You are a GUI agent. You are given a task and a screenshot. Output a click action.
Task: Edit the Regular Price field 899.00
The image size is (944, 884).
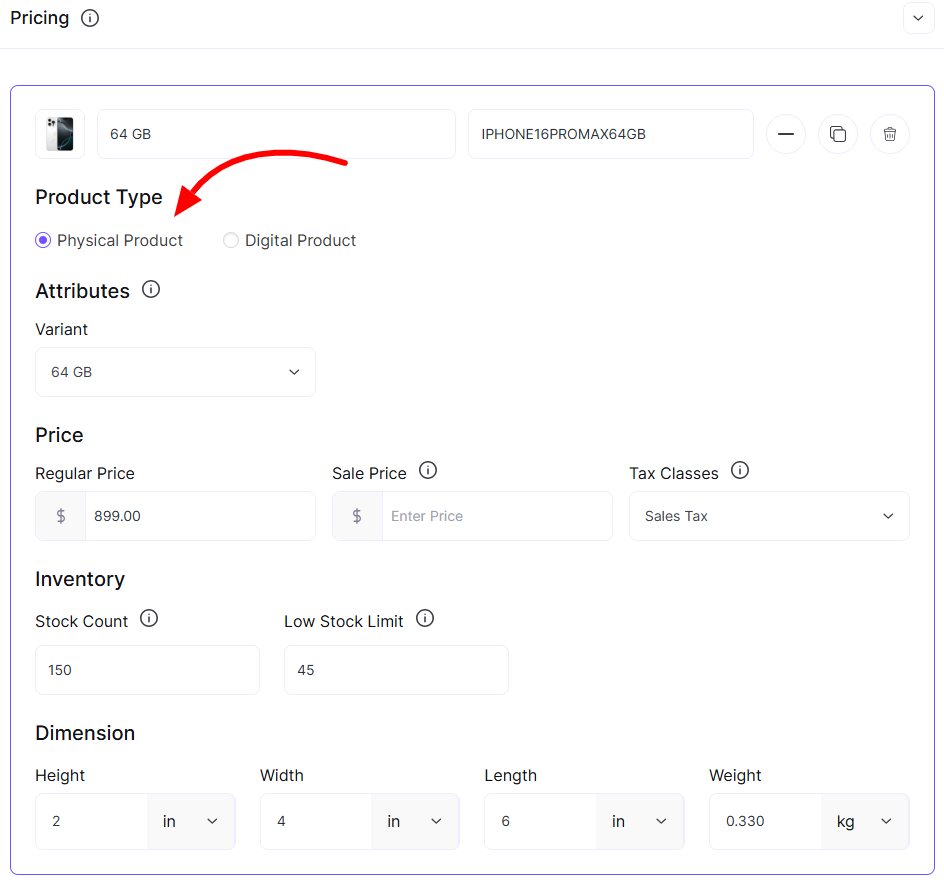tap(200, 516)
